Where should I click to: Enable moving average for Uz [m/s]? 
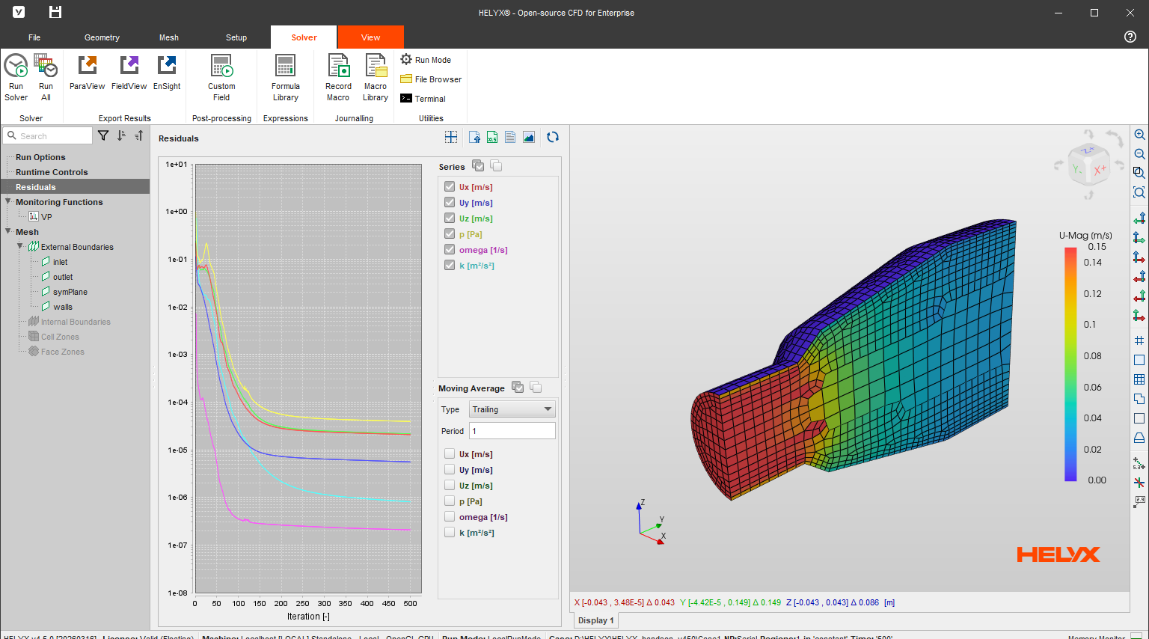pyautogui.click(x=449, y=485)
